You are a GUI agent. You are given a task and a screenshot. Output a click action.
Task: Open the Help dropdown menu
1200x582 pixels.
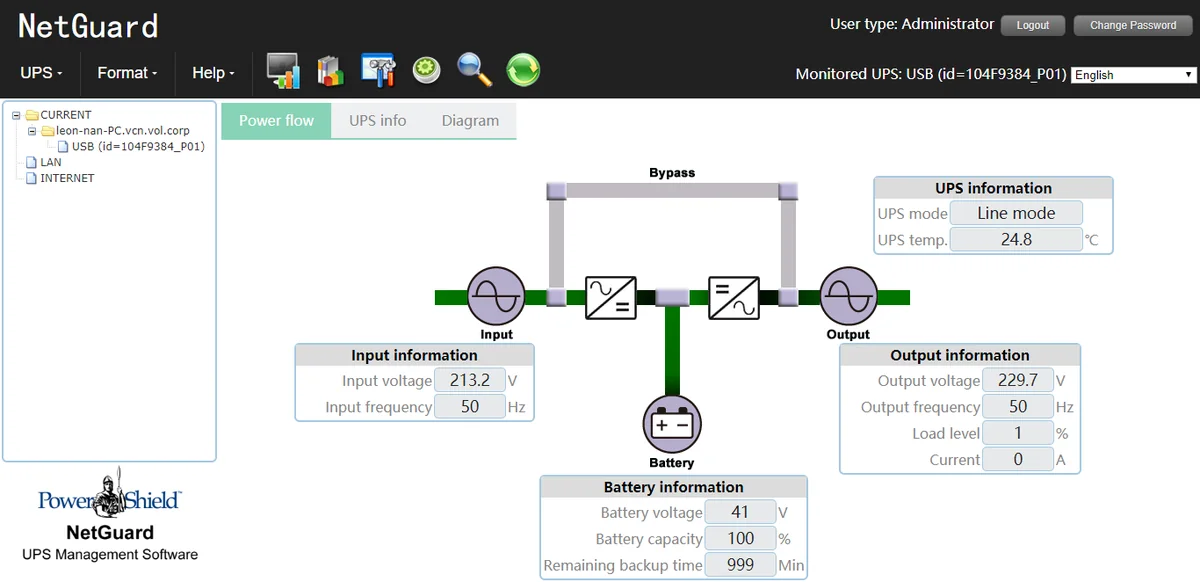pyautogui.click(x=213, y=73)
